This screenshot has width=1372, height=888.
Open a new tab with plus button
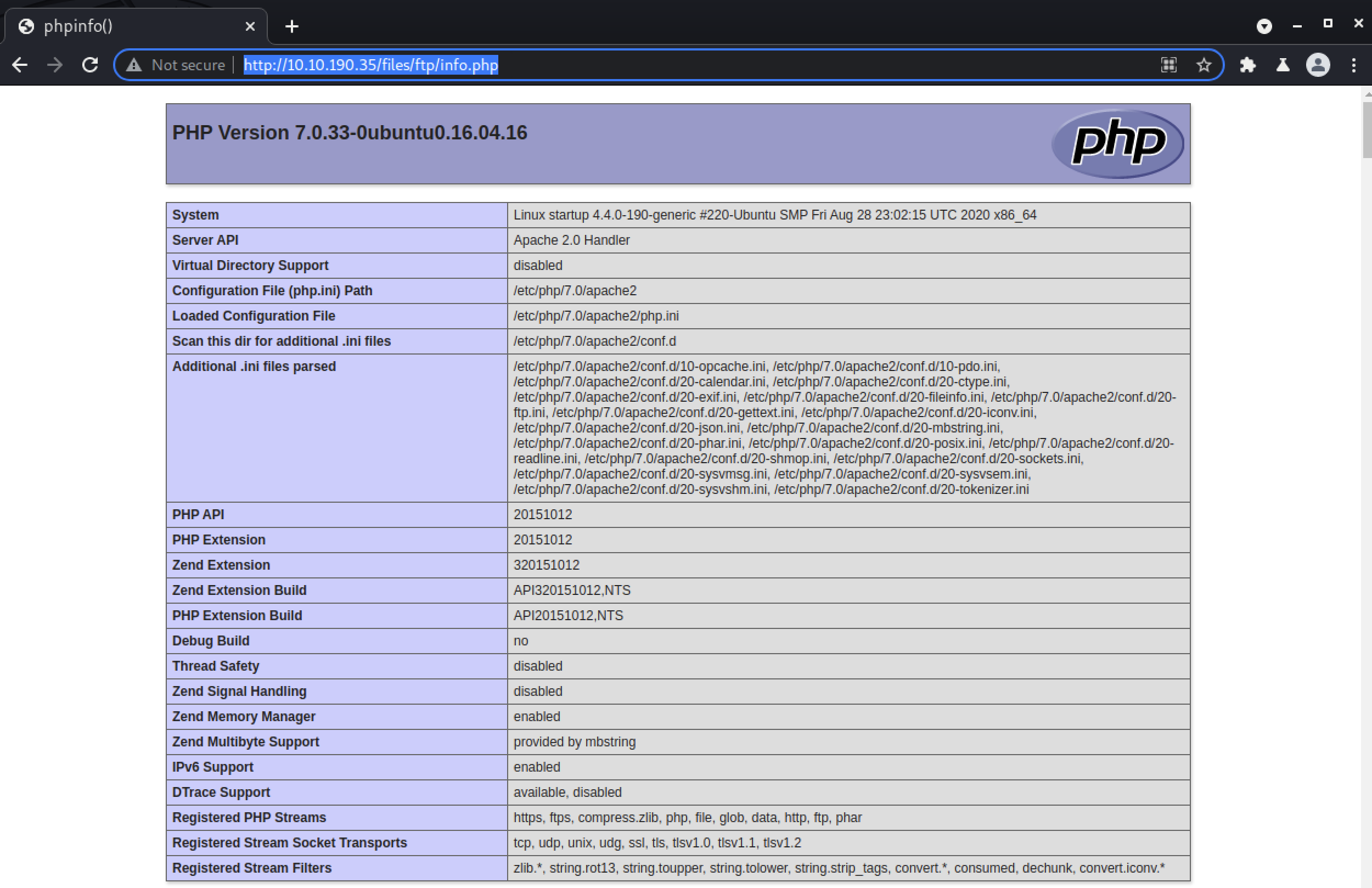(292, 26)
